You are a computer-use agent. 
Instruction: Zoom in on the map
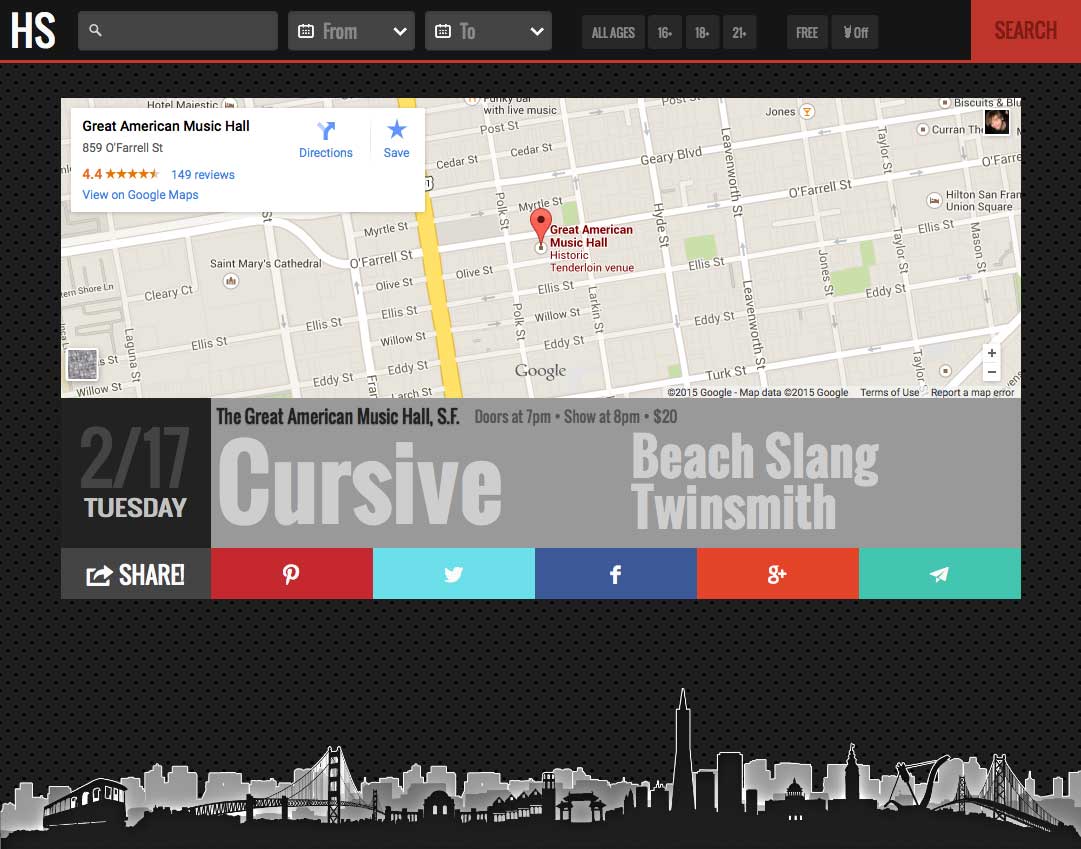pos(991,353)
